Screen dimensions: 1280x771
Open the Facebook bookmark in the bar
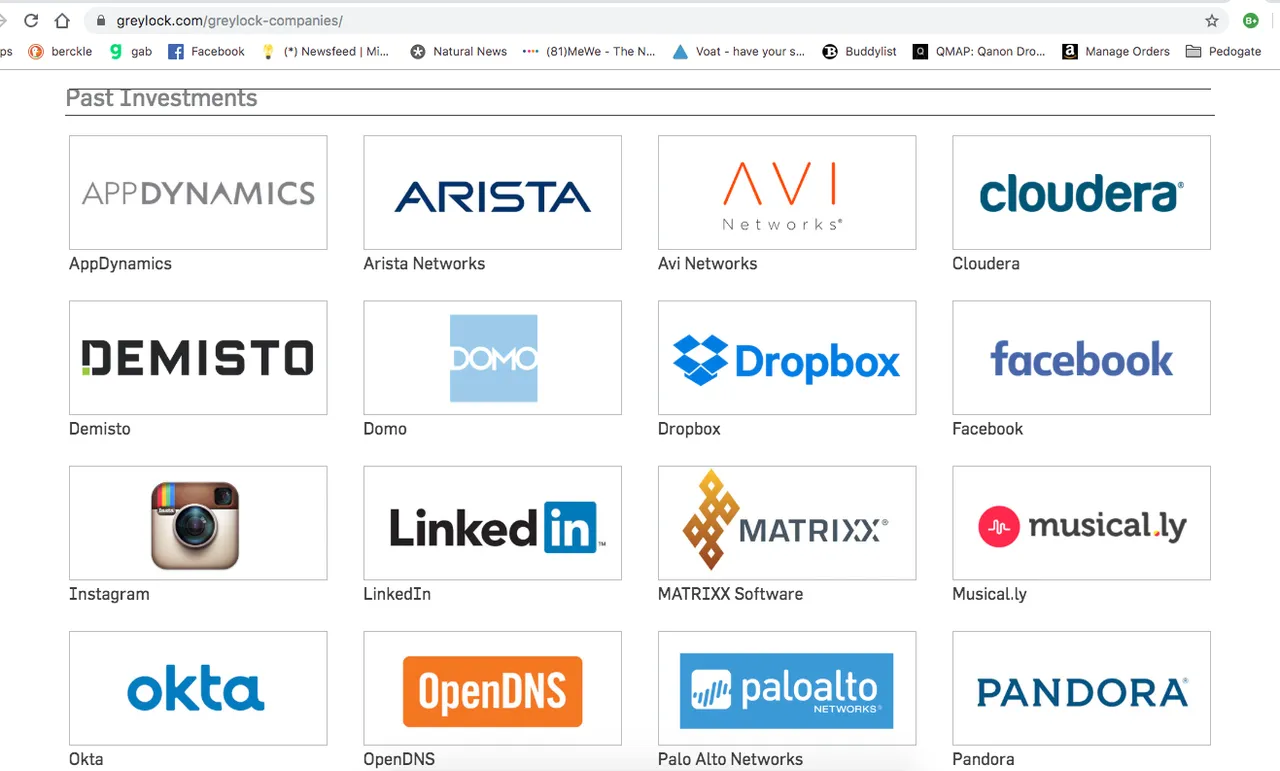206,51
